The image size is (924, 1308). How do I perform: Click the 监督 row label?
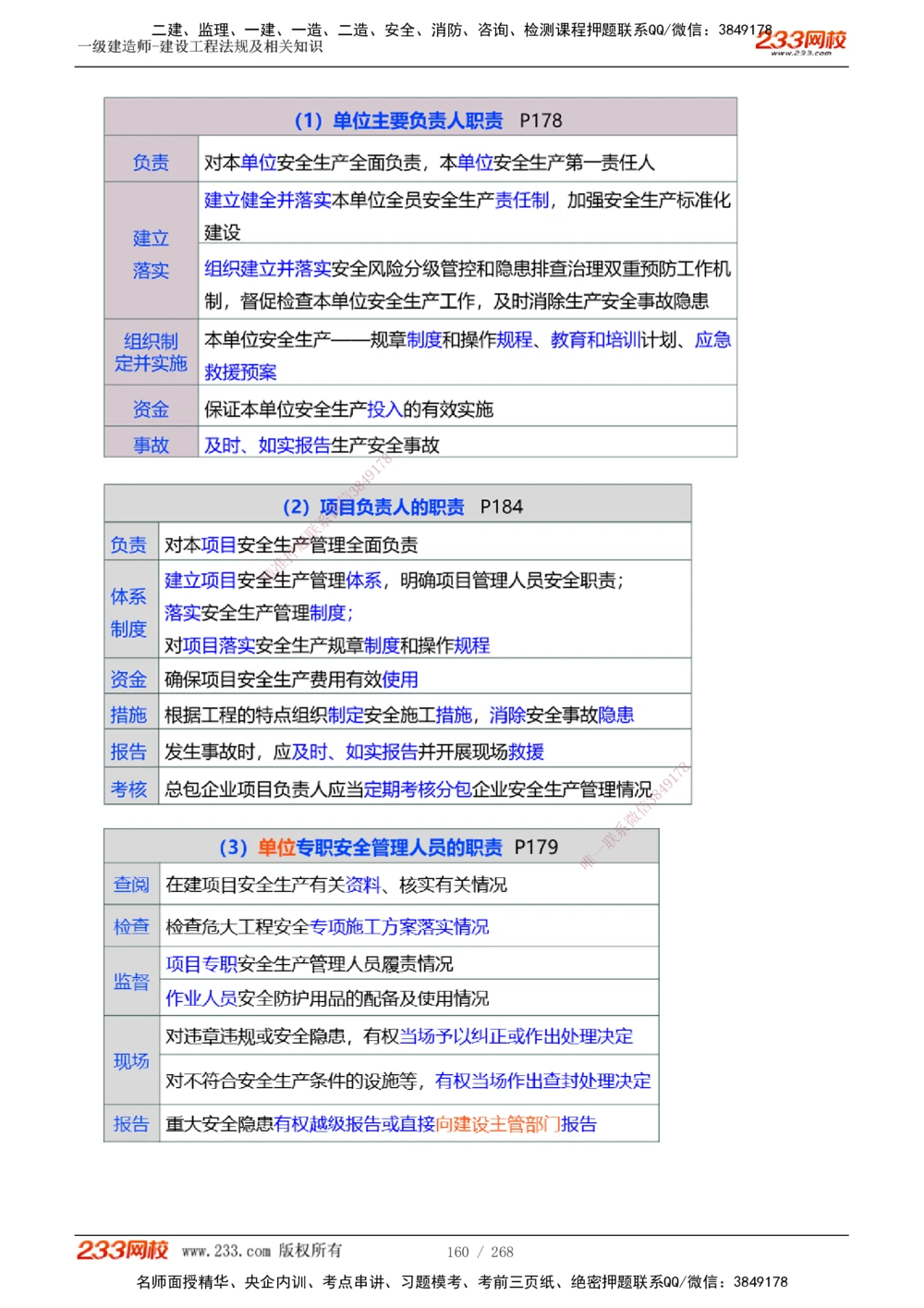pyautogui.click(x=130, y=983)
